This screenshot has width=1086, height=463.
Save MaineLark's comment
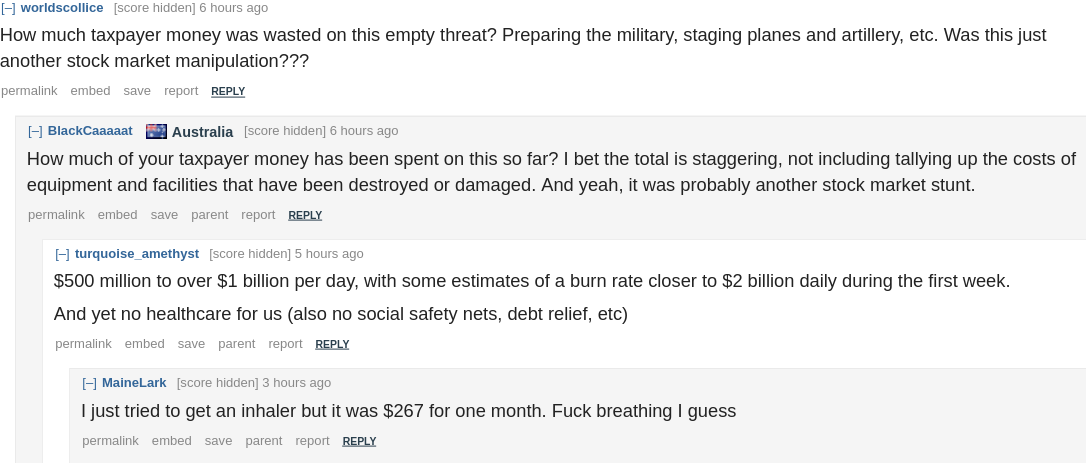(218, 441)
